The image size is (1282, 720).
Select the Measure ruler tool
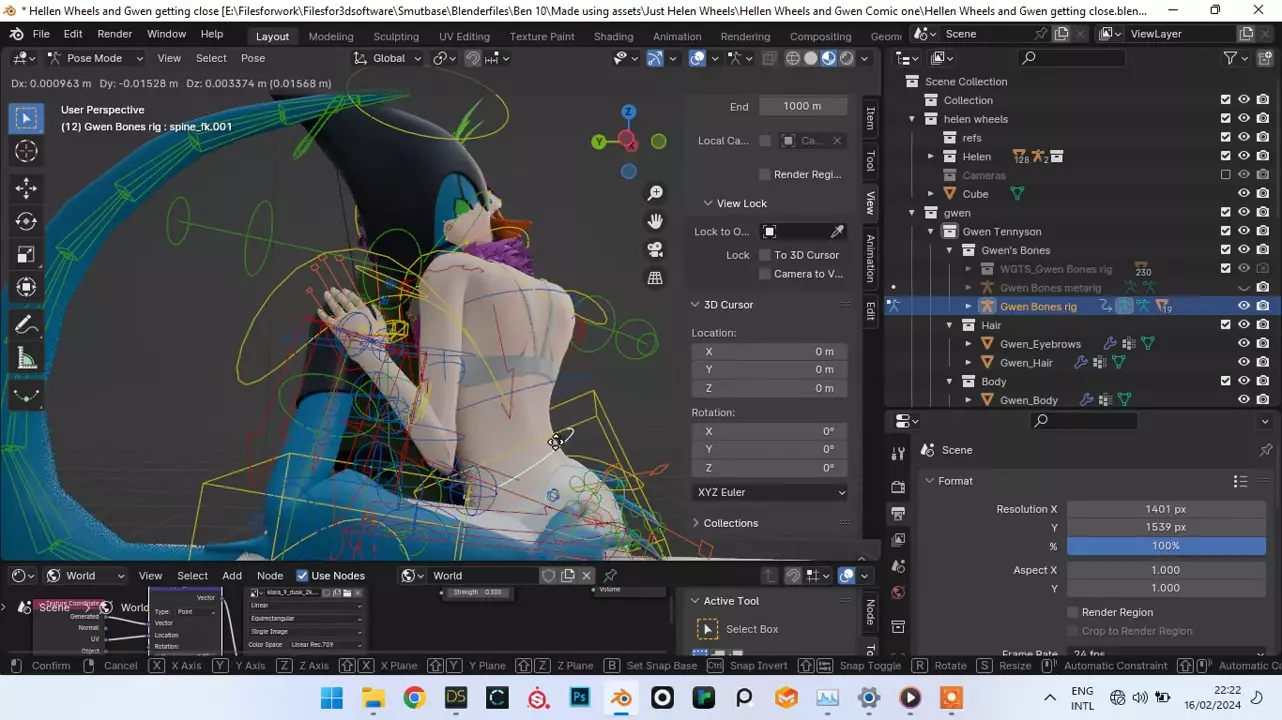point(27,359)
